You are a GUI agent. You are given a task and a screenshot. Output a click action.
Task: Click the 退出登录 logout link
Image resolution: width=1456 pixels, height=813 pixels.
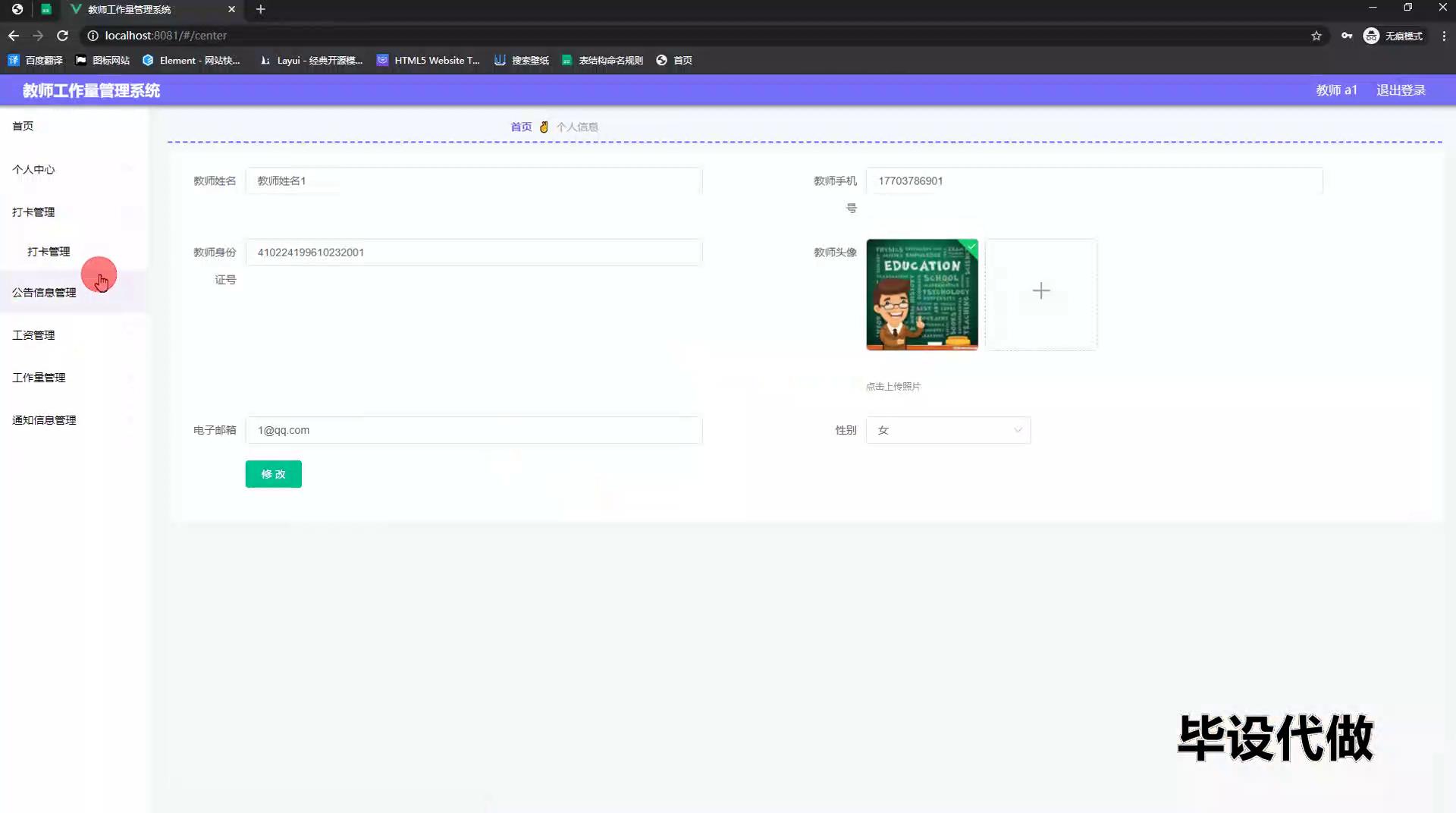1401,90
